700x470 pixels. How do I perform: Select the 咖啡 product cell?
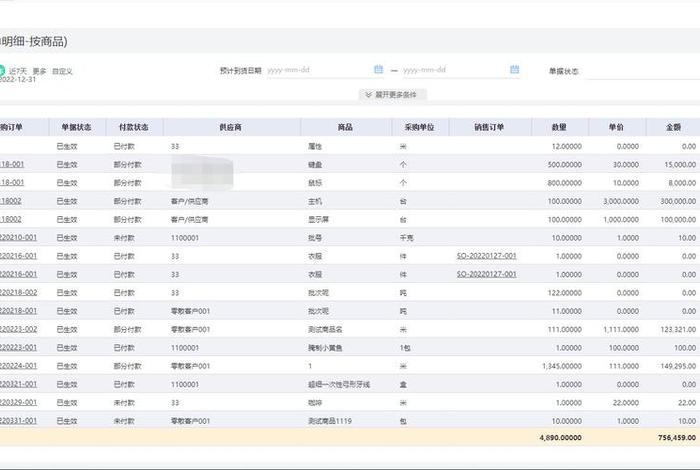pyautogui.click(x=315, y=403)
